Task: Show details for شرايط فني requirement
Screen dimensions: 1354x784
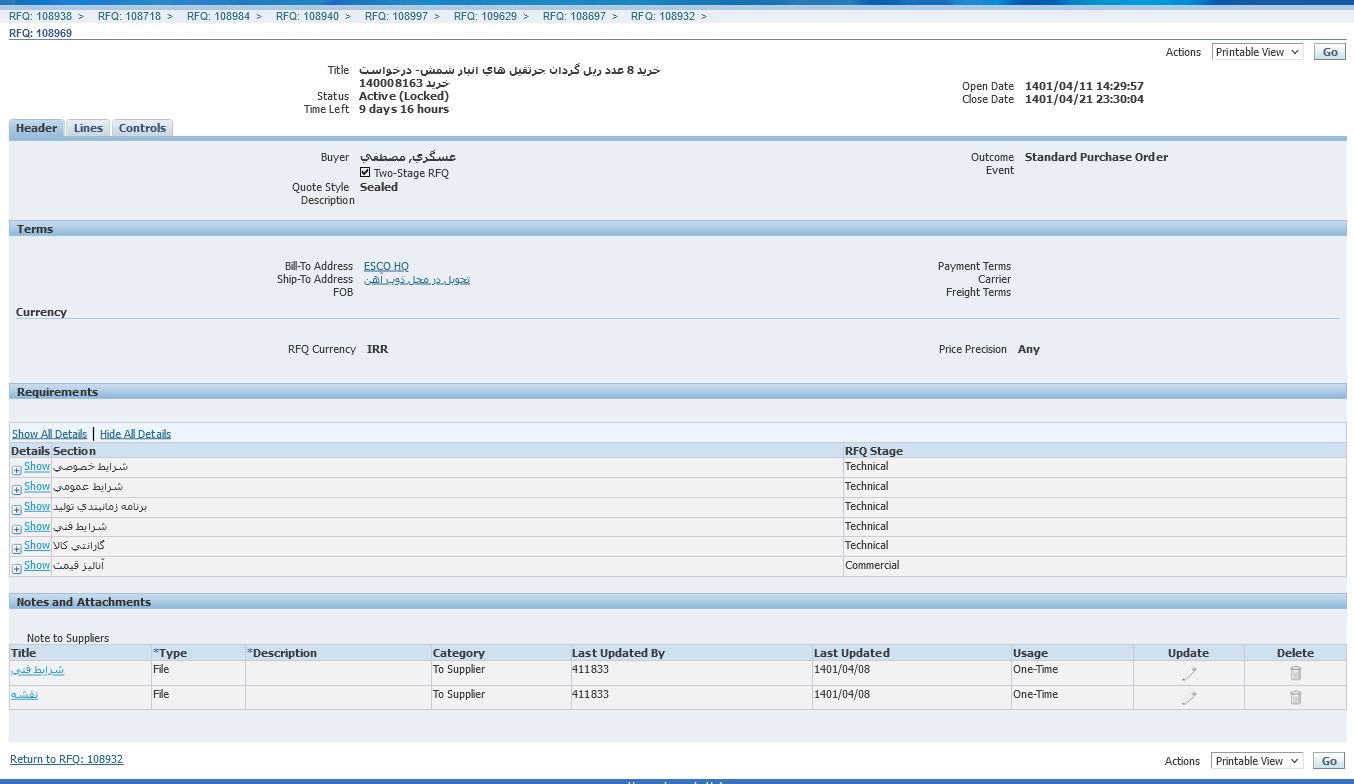Action: tap(37, 526)
